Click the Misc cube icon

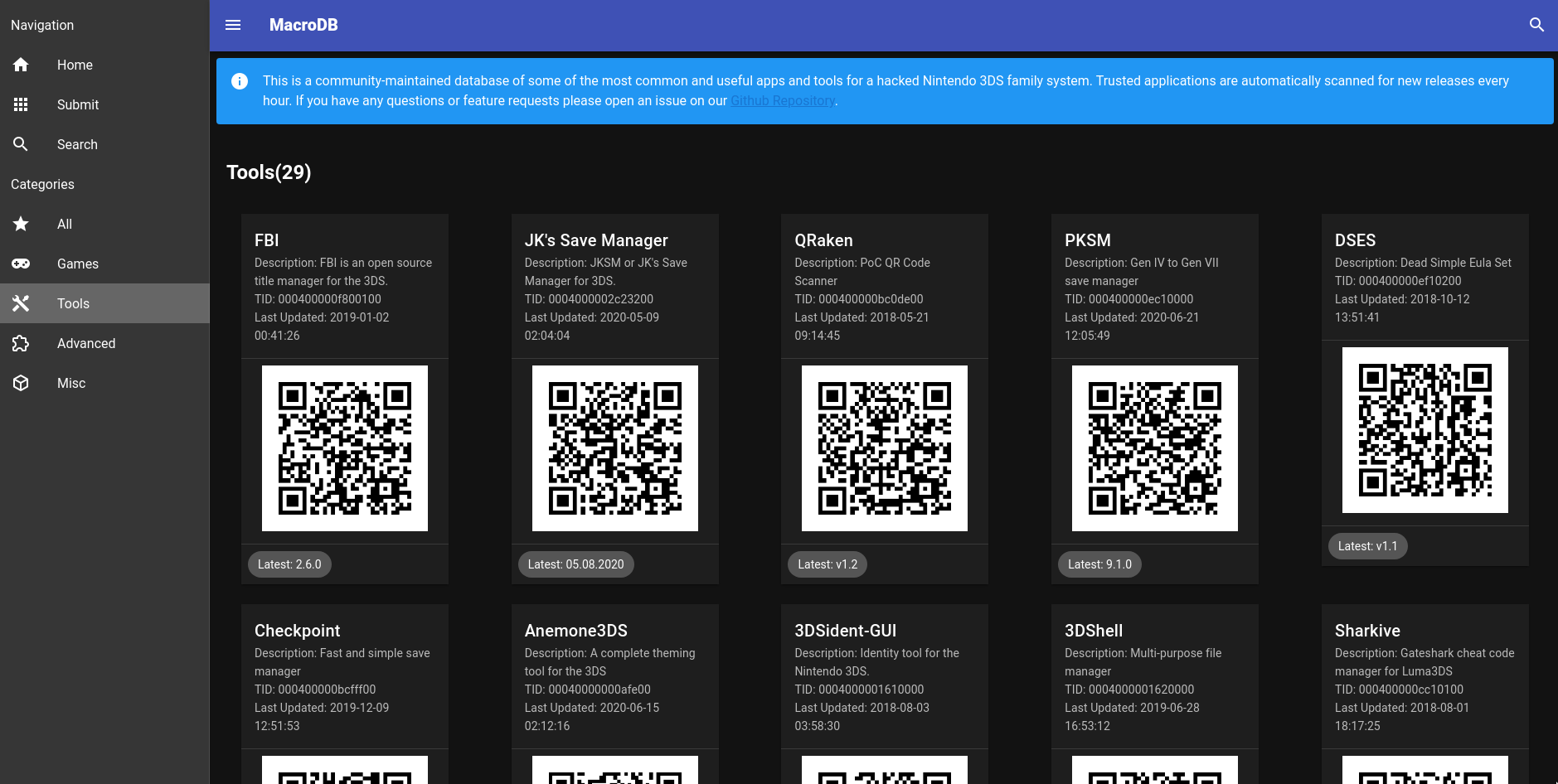[21, 383]
